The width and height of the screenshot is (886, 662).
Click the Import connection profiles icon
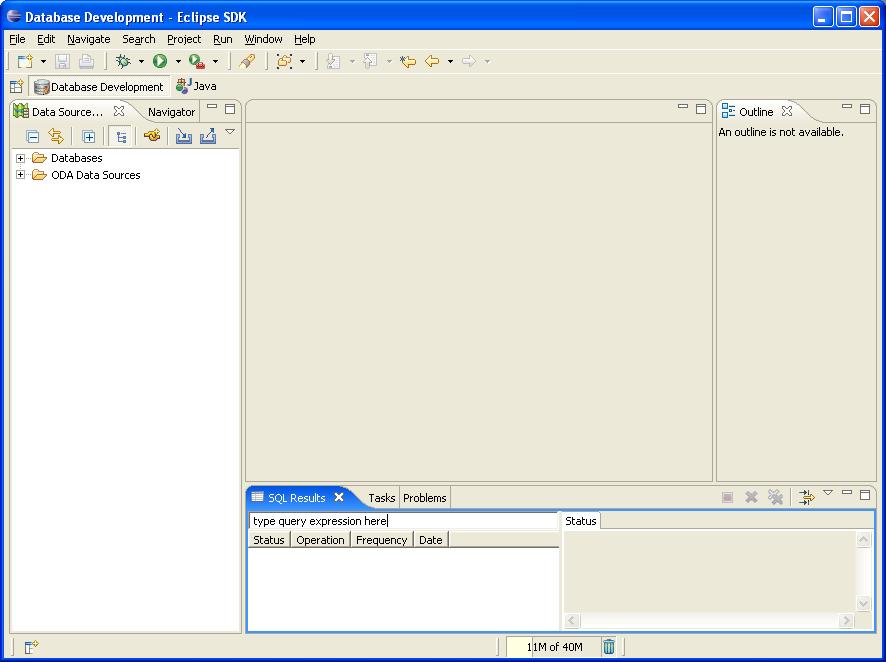tap(184, 136)
